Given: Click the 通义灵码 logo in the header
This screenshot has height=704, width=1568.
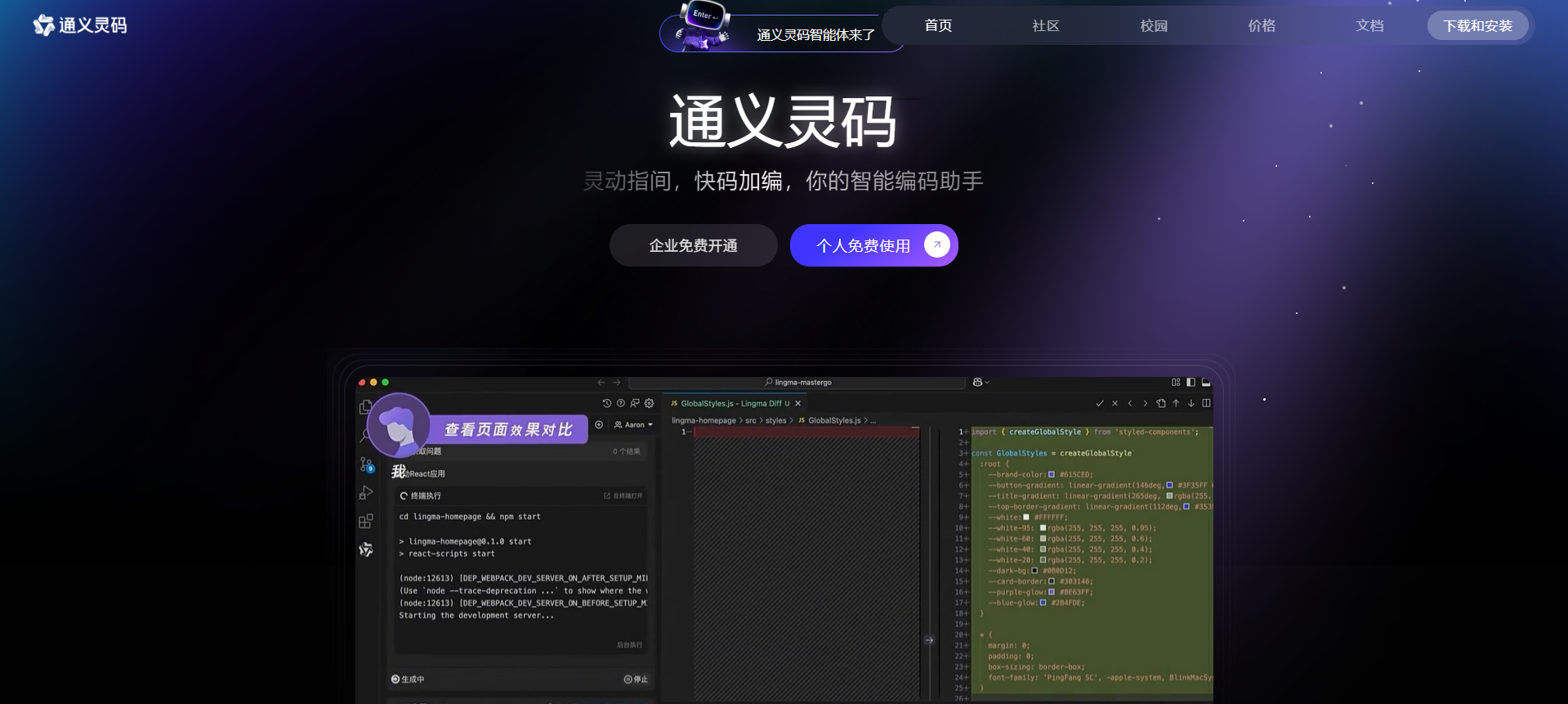Looking at the screenshot, I should 79,25.
